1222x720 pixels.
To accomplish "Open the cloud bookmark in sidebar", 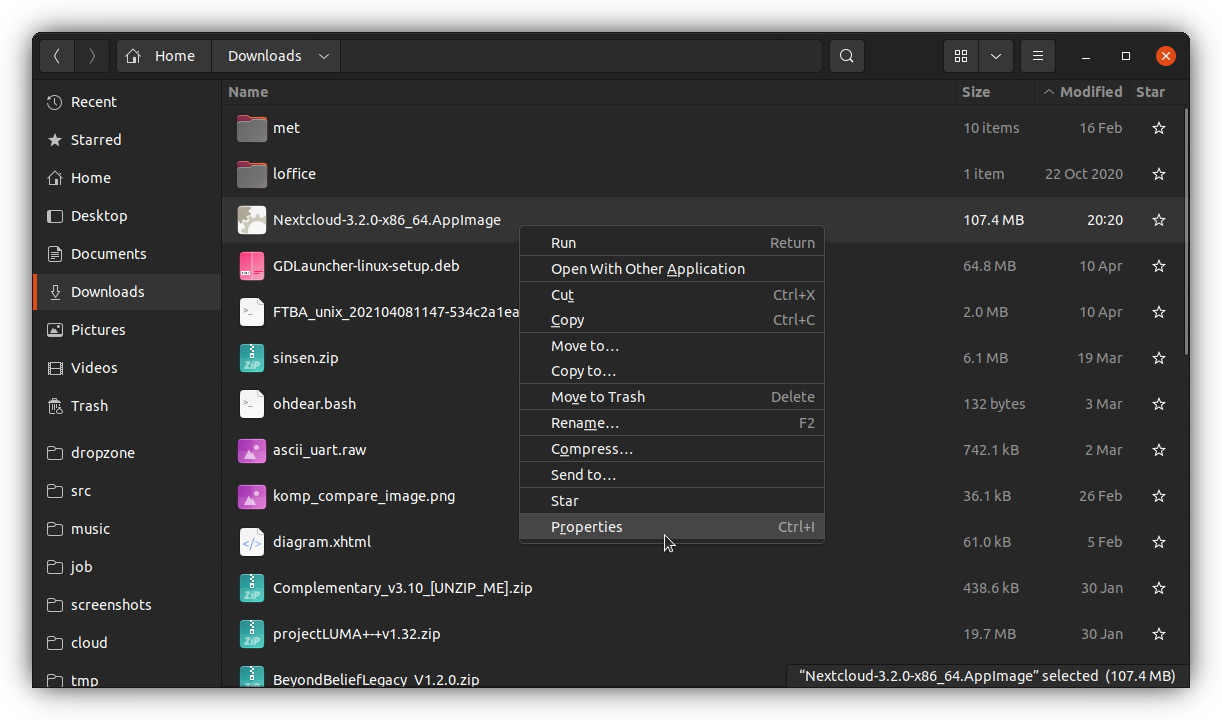I will [127, 643].
